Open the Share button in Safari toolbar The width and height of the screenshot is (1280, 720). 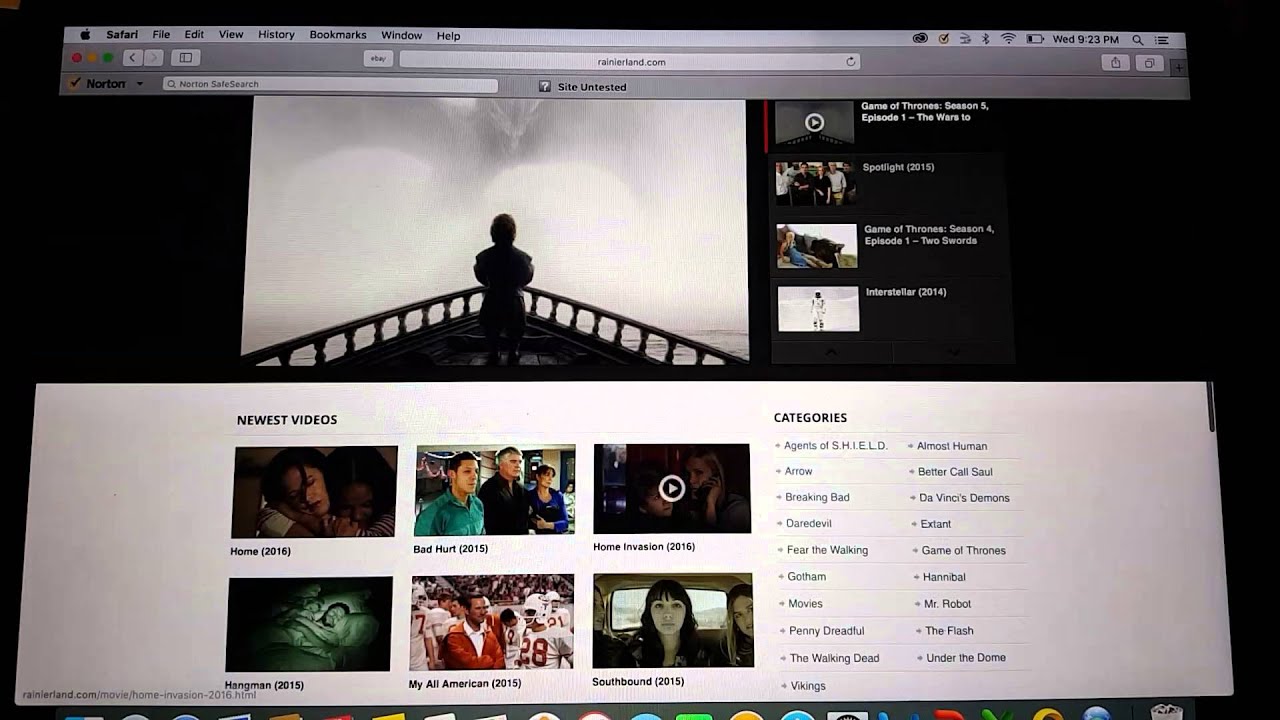tap(1115, 63)
